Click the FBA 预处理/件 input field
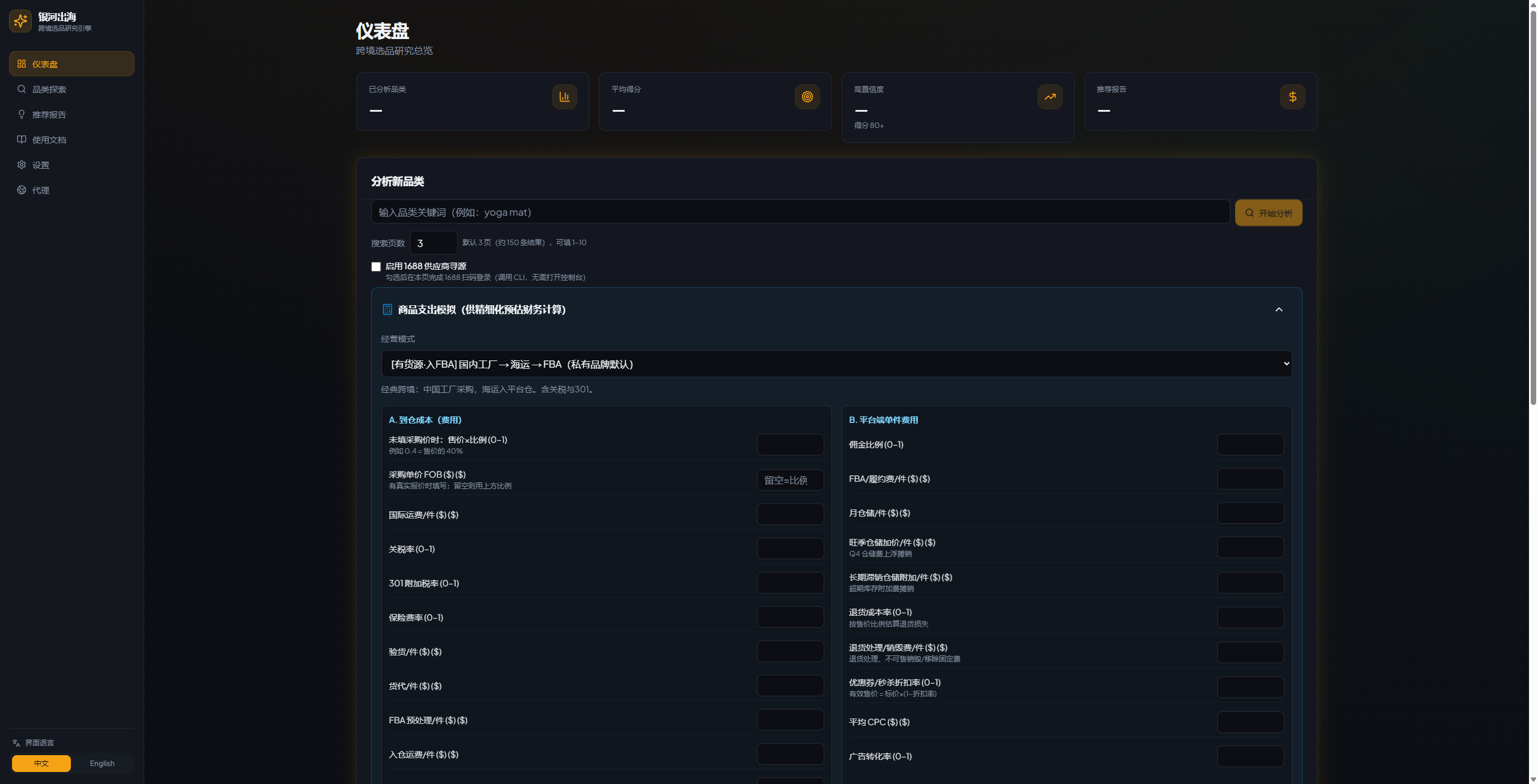 coord(790,720)
